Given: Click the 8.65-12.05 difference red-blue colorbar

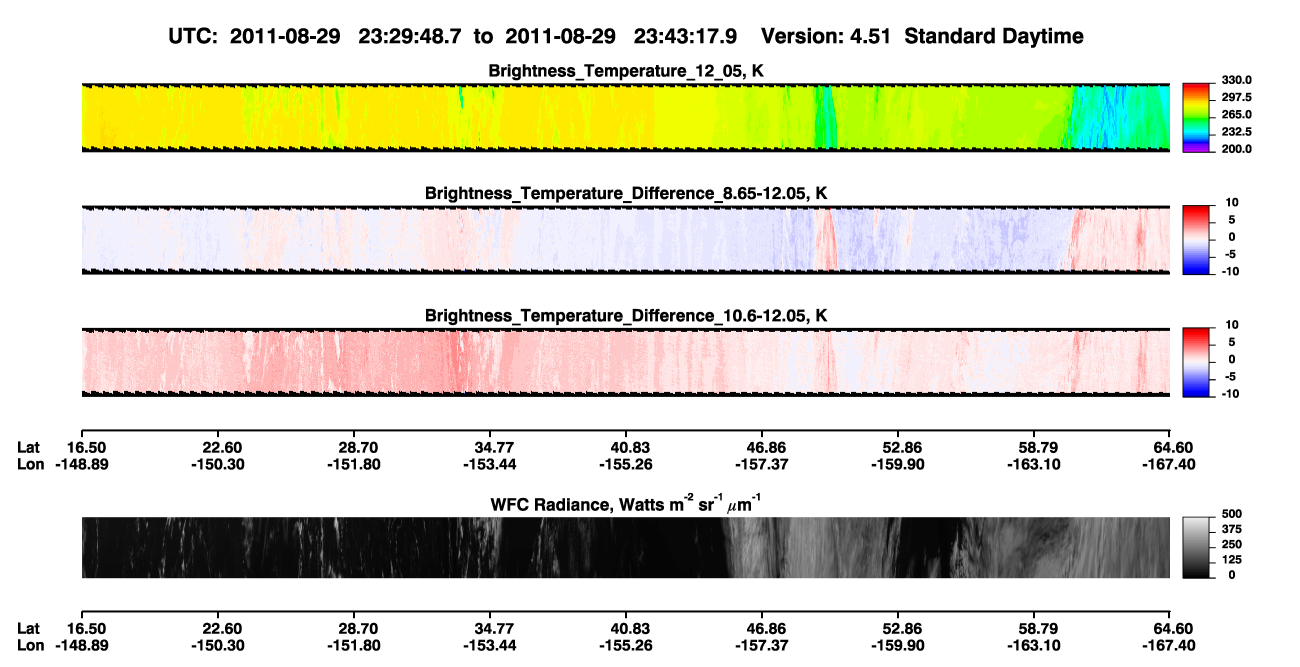Looking at the screenshot, I should (1197, 239).
